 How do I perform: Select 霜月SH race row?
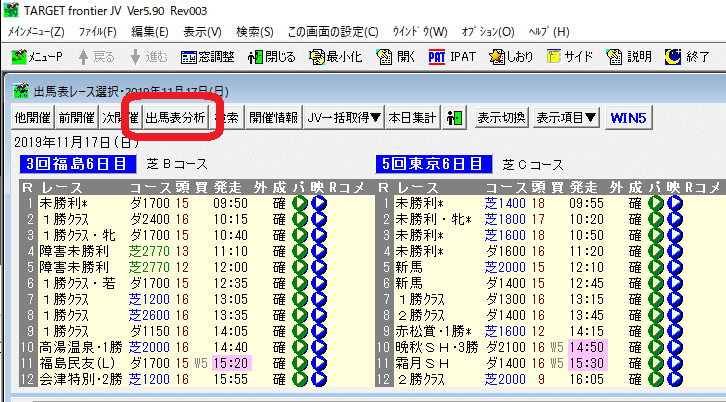click(551, 364)
